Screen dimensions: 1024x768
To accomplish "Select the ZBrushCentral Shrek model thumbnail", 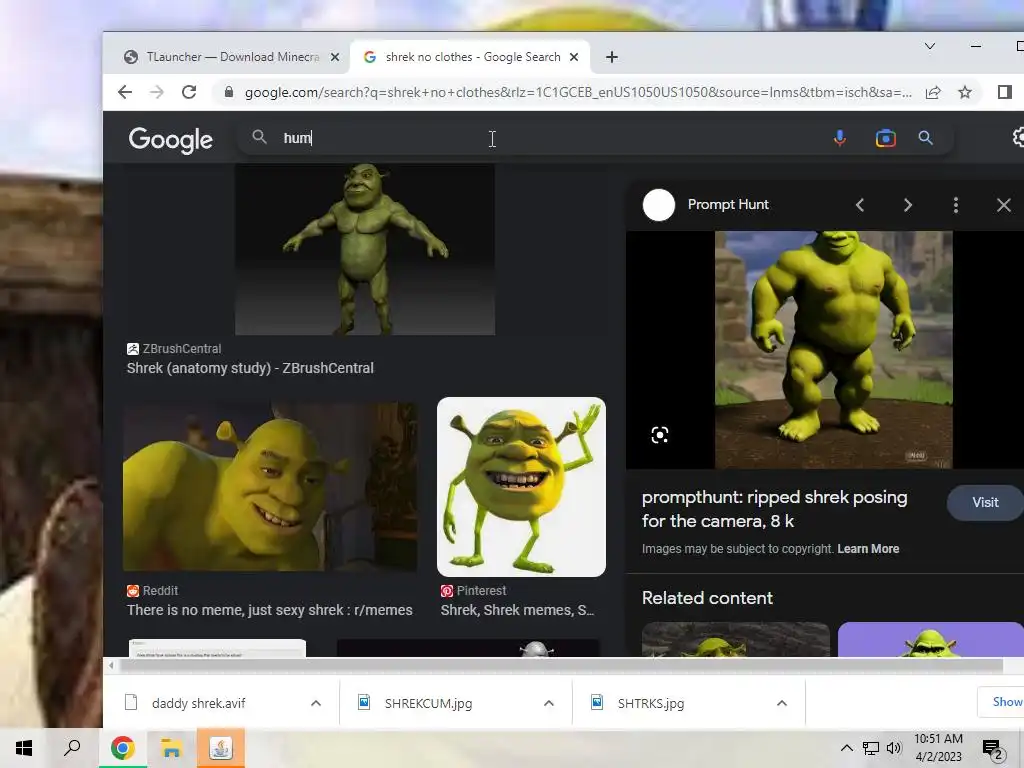I will (365, 249).
